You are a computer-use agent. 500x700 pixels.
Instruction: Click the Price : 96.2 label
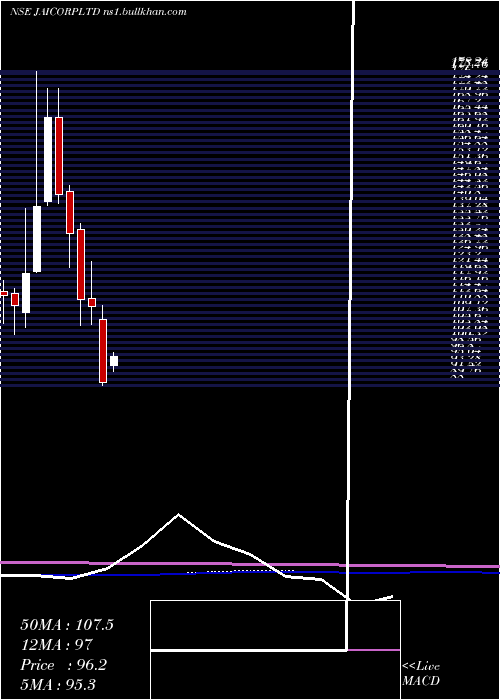[x=63, y=665]
